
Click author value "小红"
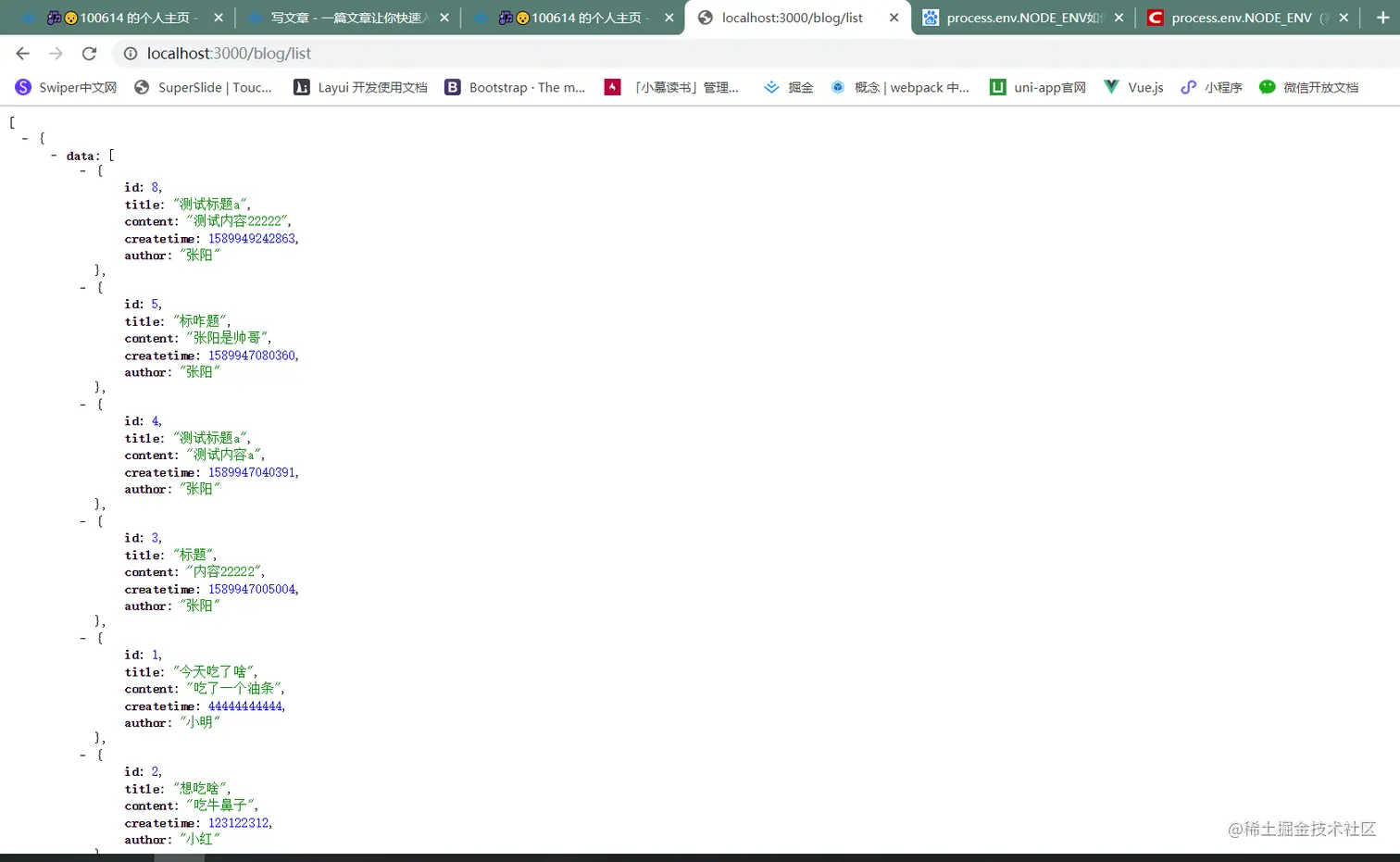(x=199, y=840)
